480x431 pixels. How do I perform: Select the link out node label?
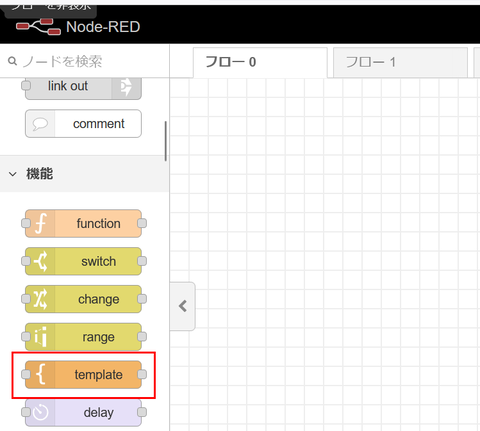[x=68, y=86]
